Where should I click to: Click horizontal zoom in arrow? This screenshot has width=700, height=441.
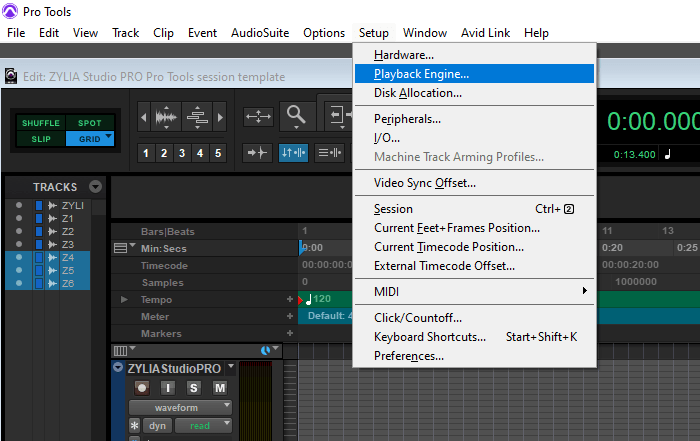click(x=220, y=117)
